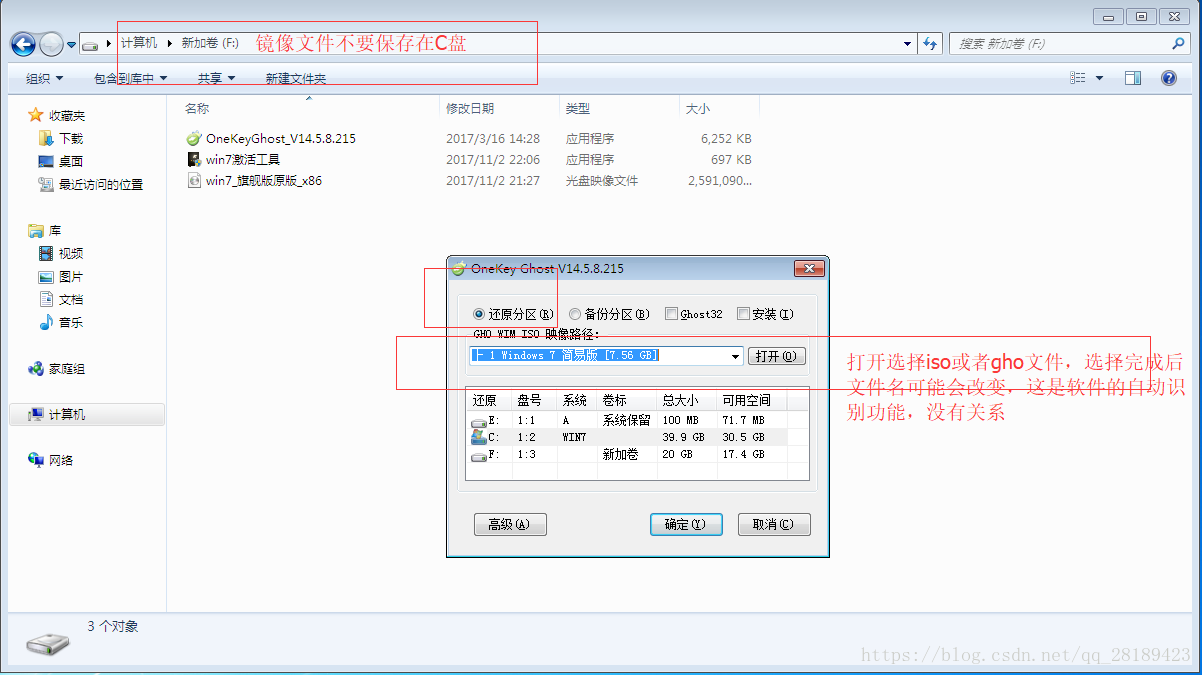The width and height of the screenshot is (1202, 675).
Task: Select the 备份分区(B) radio button
Action: click(x=575, y=314)
